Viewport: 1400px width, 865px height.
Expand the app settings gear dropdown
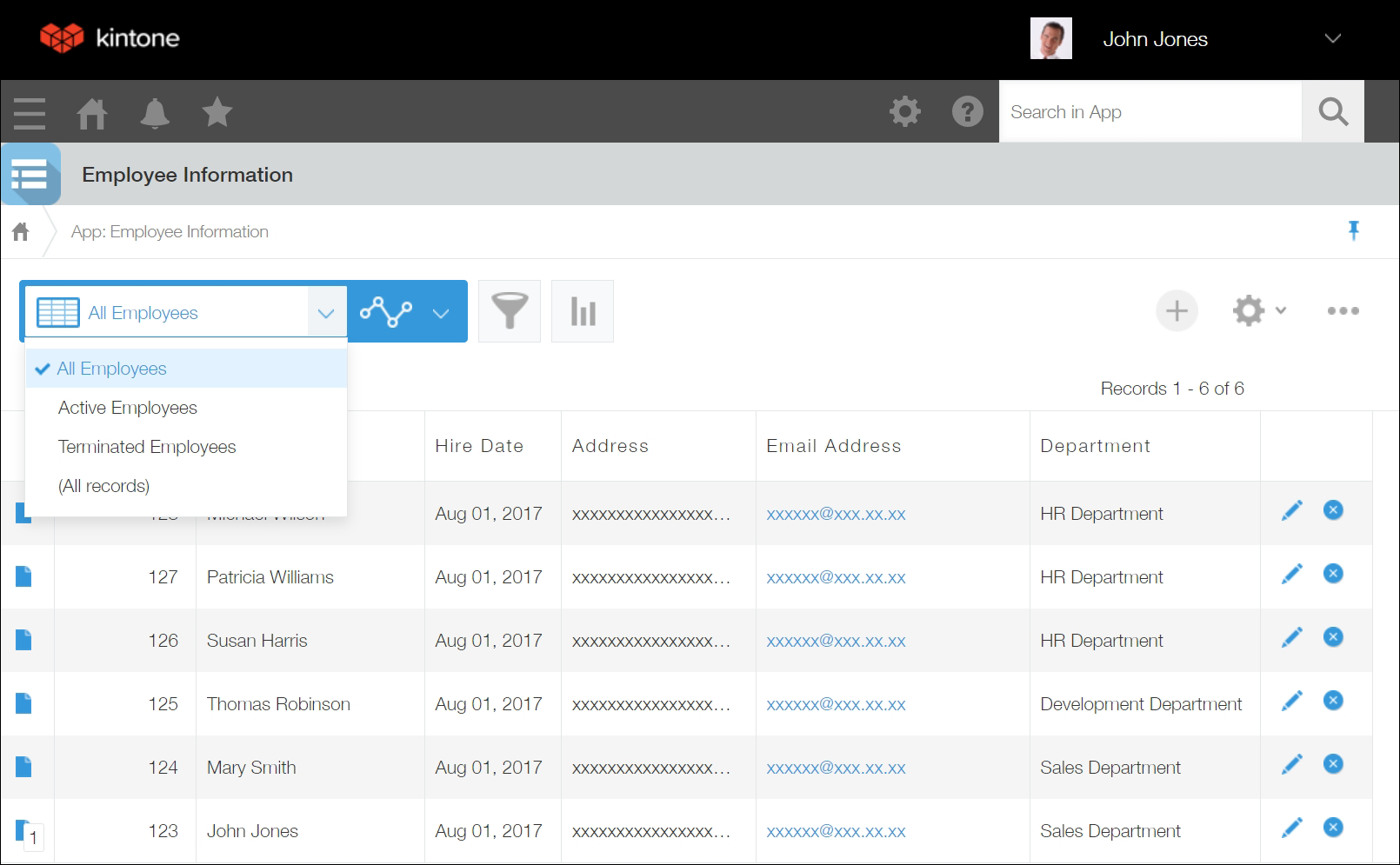click(x=1258, y=311)
